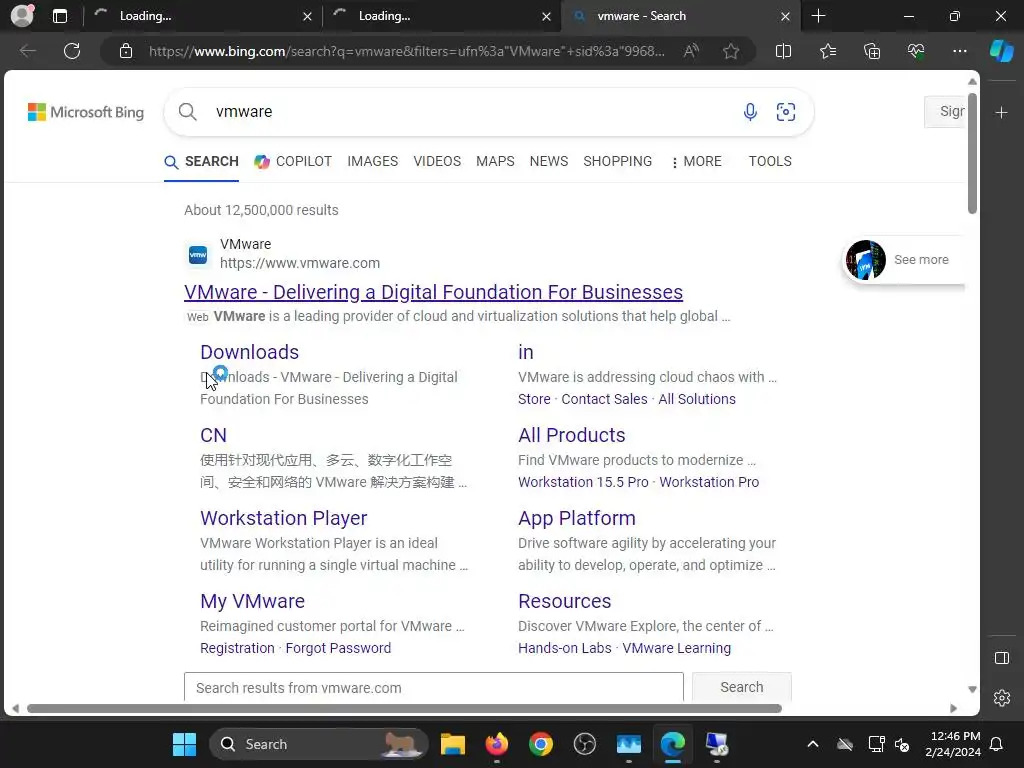Screen dimensions: 1024x768
Task: Open Copilot sidebar icon
Action: (x=1001, y=51)
